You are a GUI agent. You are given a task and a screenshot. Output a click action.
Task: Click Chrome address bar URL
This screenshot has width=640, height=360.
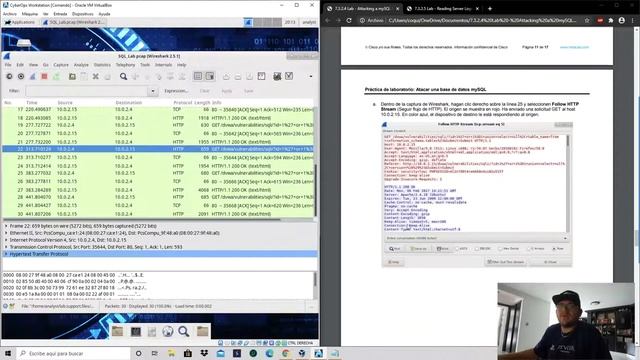pyautogui.click(x=482, y=20)
